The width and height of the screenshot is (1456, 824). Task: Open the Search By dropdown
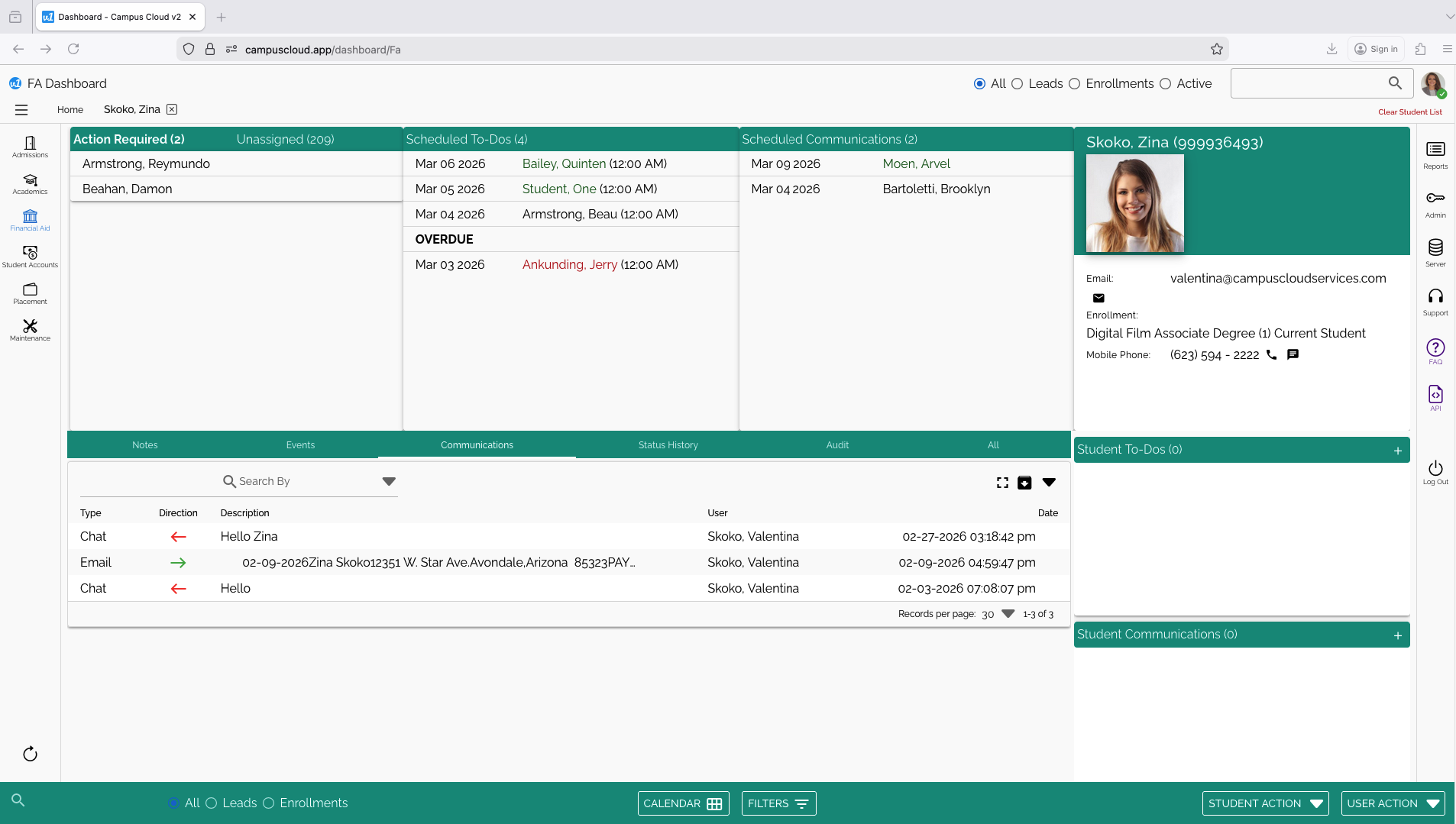(x=389, y=481)
